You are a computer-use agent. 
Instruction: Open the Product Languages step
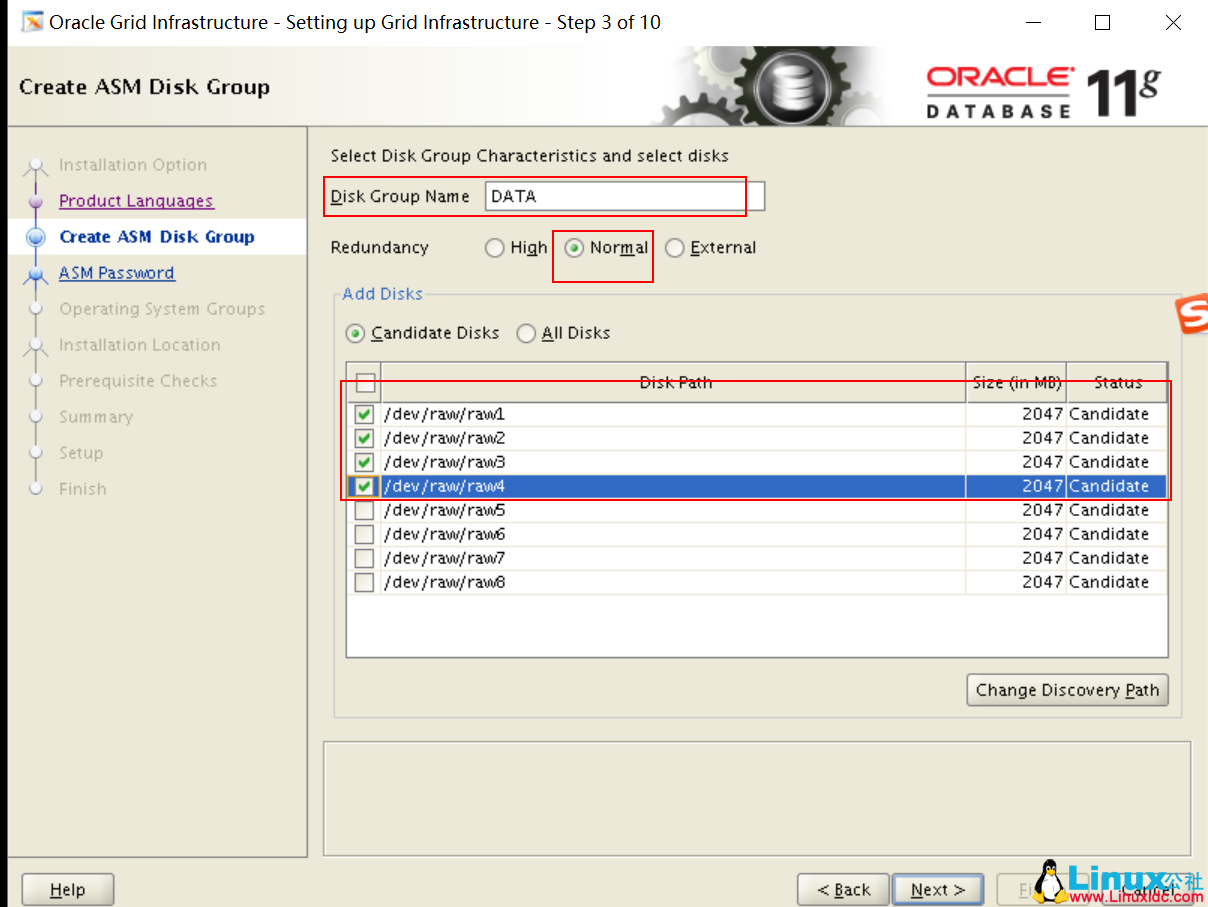[x=137, y=200]
